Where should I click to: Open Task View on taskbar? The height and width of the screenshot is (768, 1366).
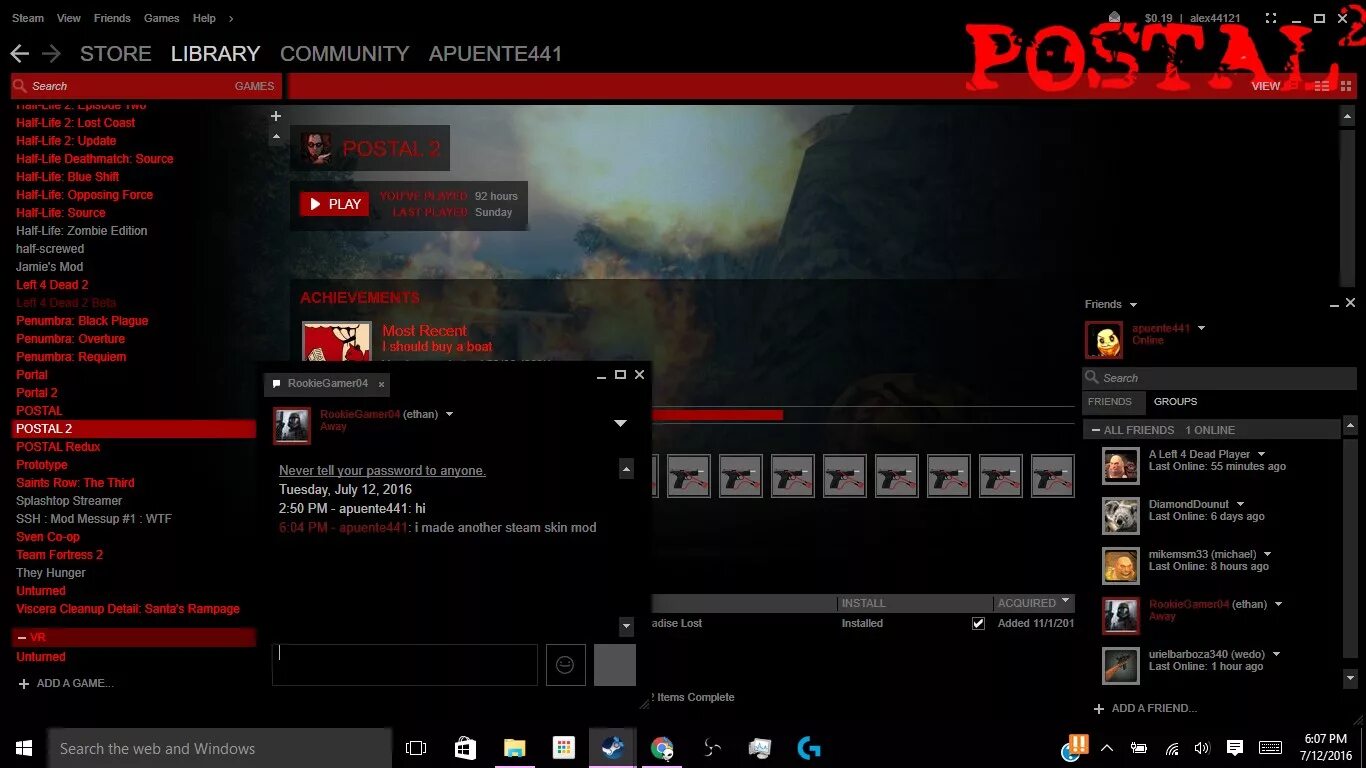tap(416, 748)
